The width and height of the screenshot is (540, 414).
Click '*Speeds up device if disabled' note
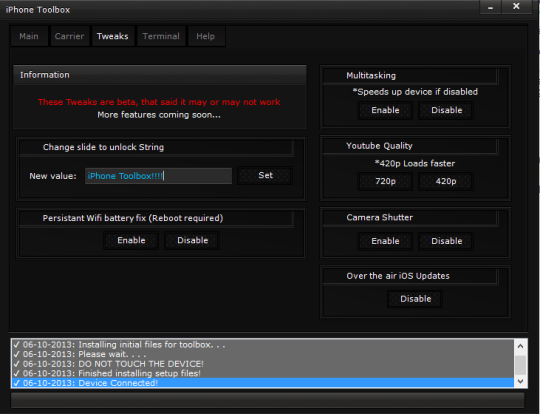(x=415, y=92)
